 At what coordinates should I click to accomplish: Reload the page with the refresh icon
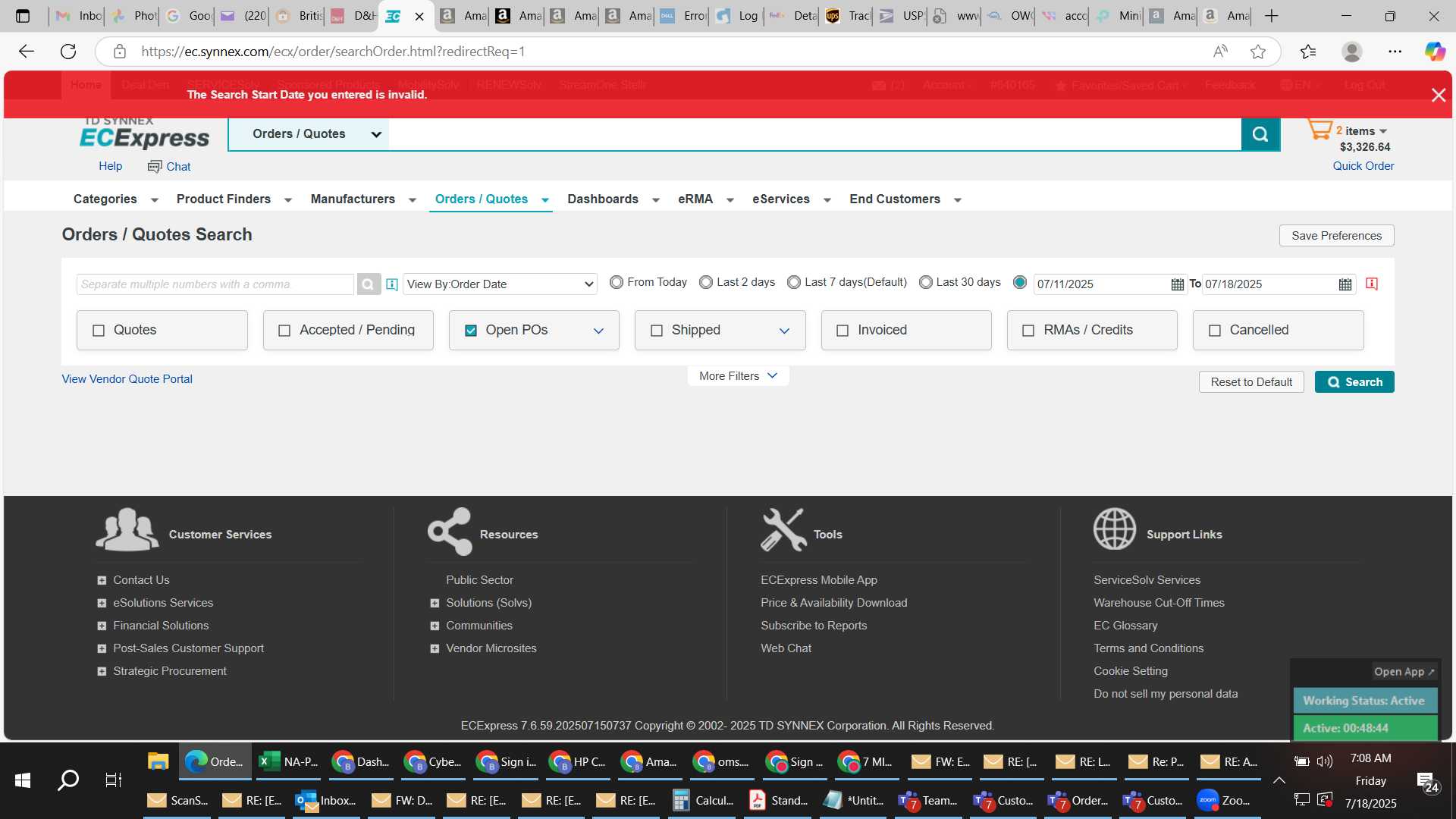pyautogui.click(x=68, y=52)
